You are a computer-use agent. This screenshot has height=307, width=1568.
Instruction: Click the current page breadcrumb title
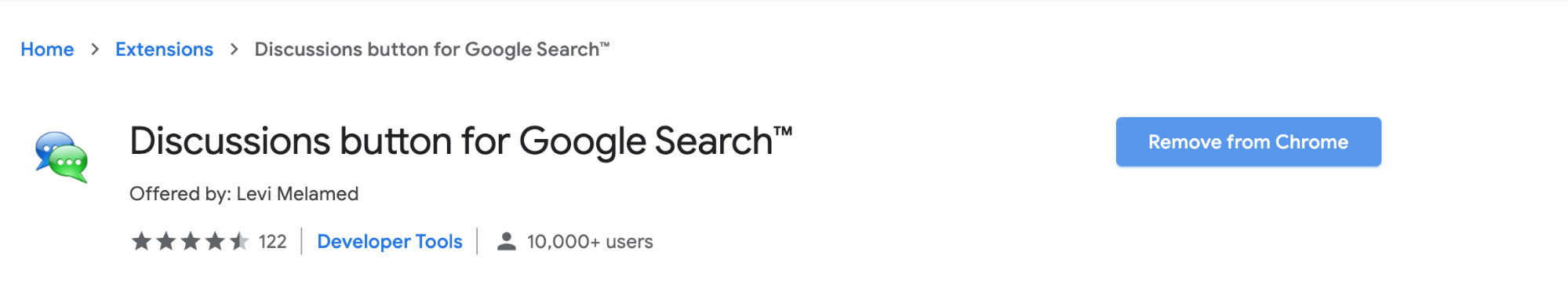[x=432, y=49]
